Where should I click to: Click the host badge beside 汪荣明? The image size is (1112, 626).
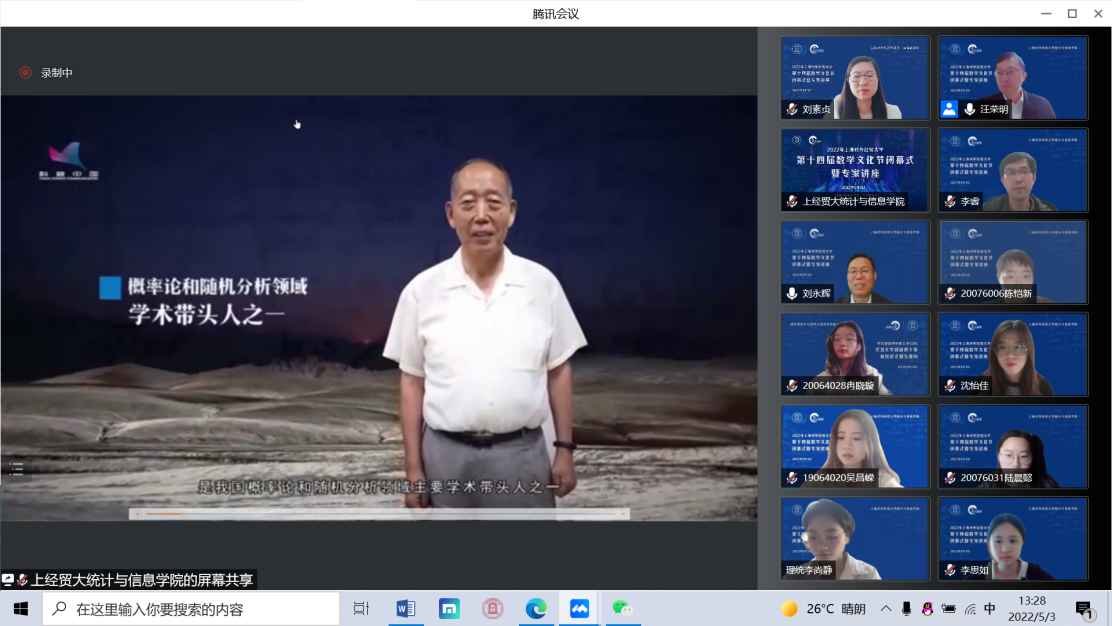point(949,109)
